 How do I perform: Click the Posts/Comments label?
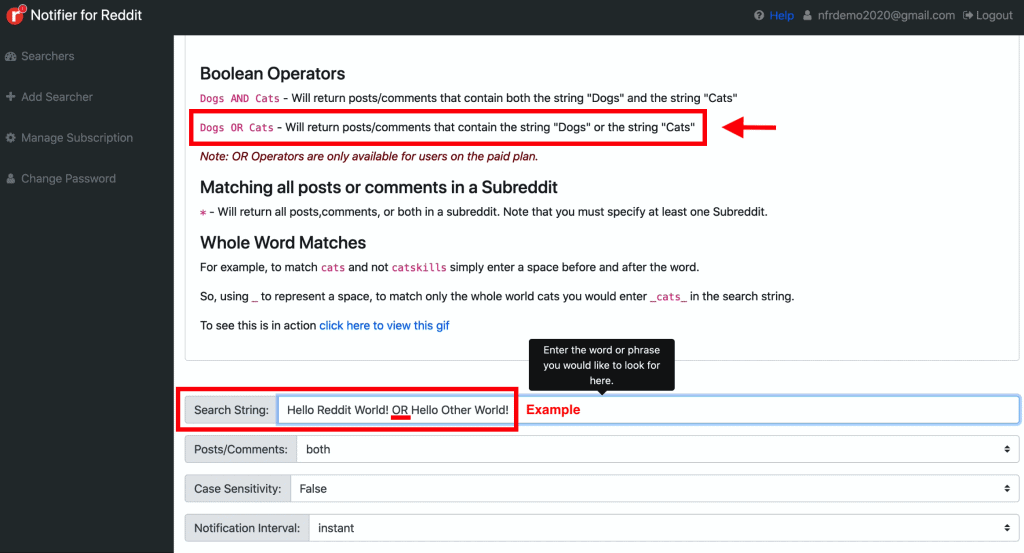(240, 449)
